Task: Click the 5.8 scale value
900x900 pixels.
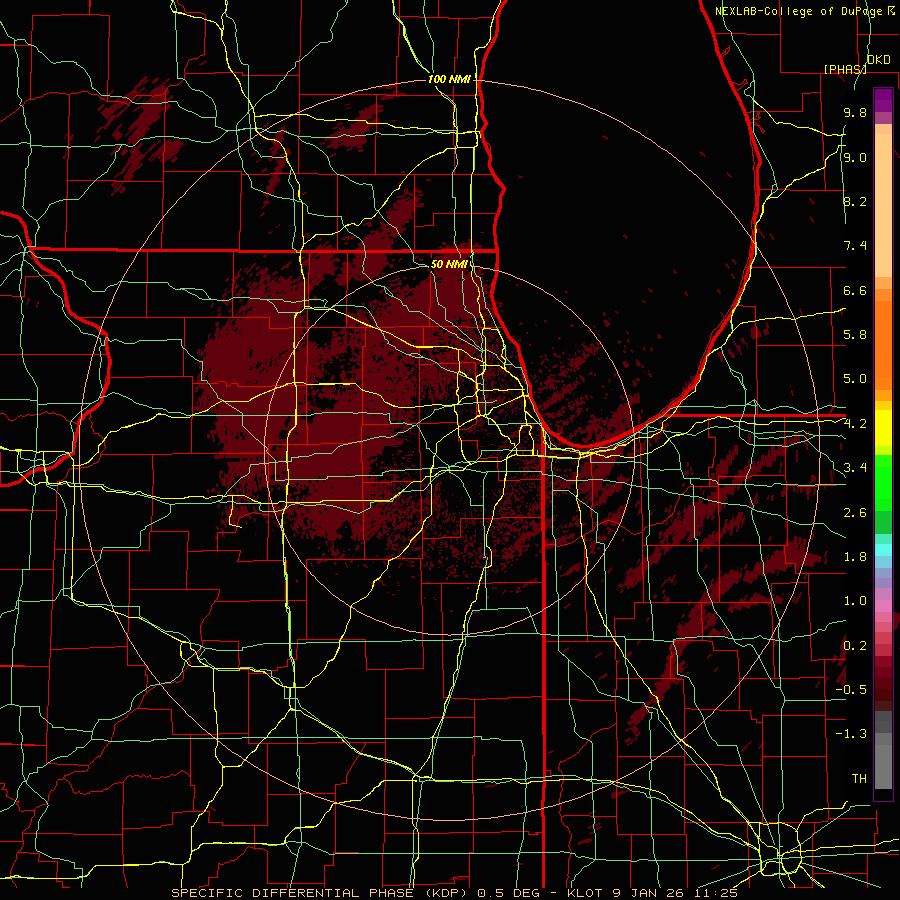Action: (855, 334)
